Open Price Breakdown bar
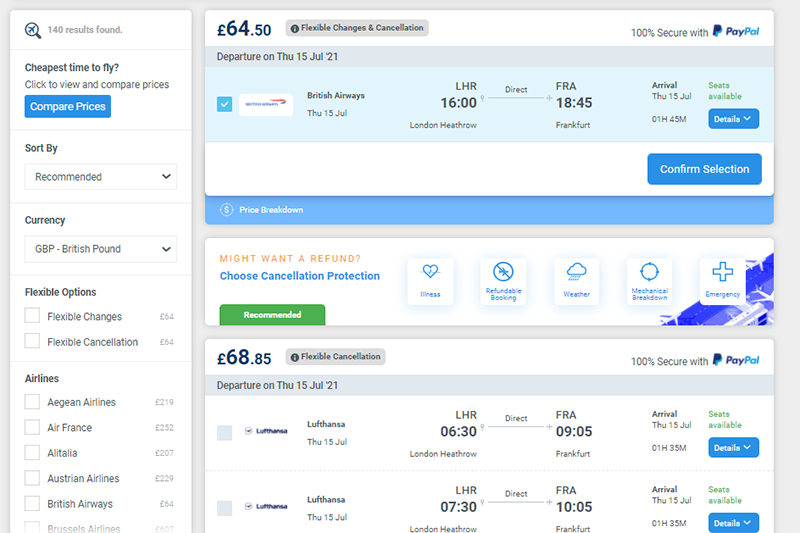 (x=489, y=210)
